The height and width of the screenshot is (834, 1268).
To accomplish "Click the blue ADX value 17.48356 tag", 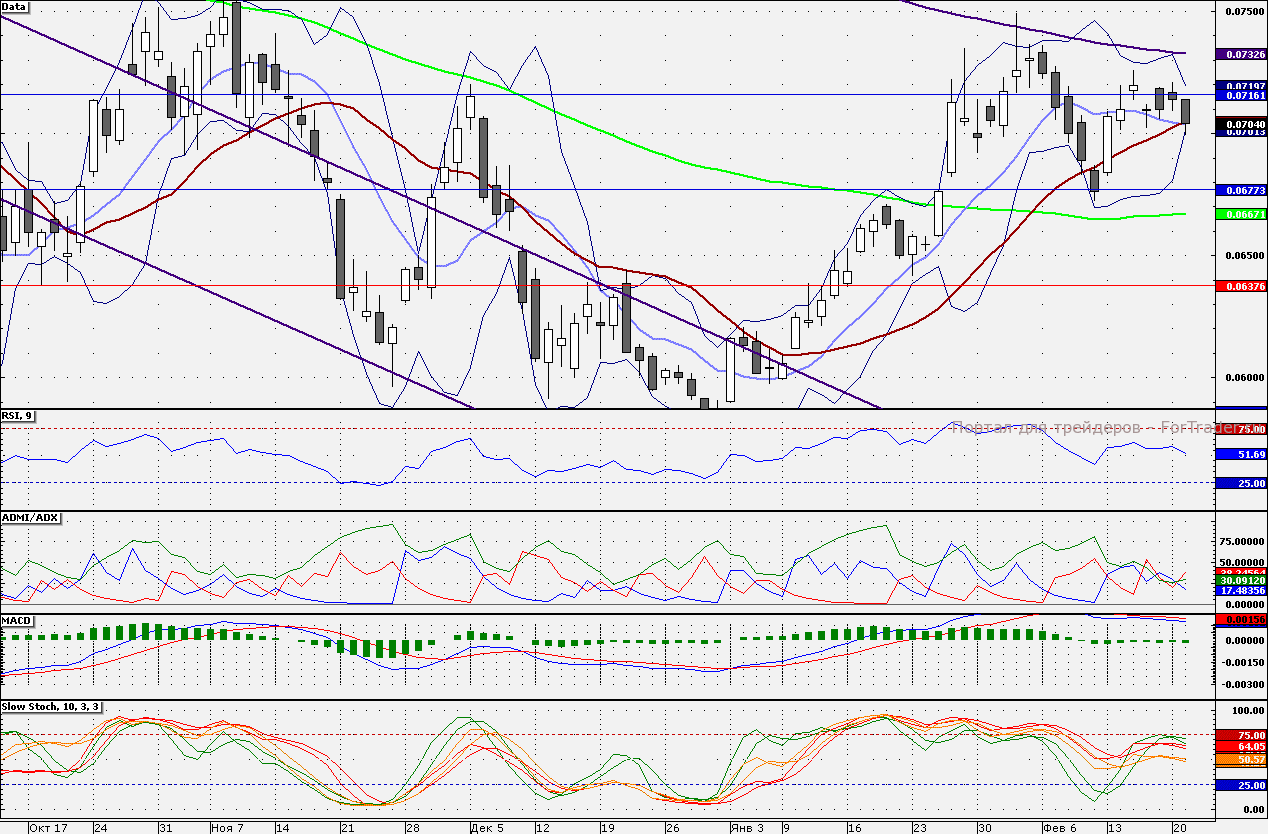I will pos(1241,591).
